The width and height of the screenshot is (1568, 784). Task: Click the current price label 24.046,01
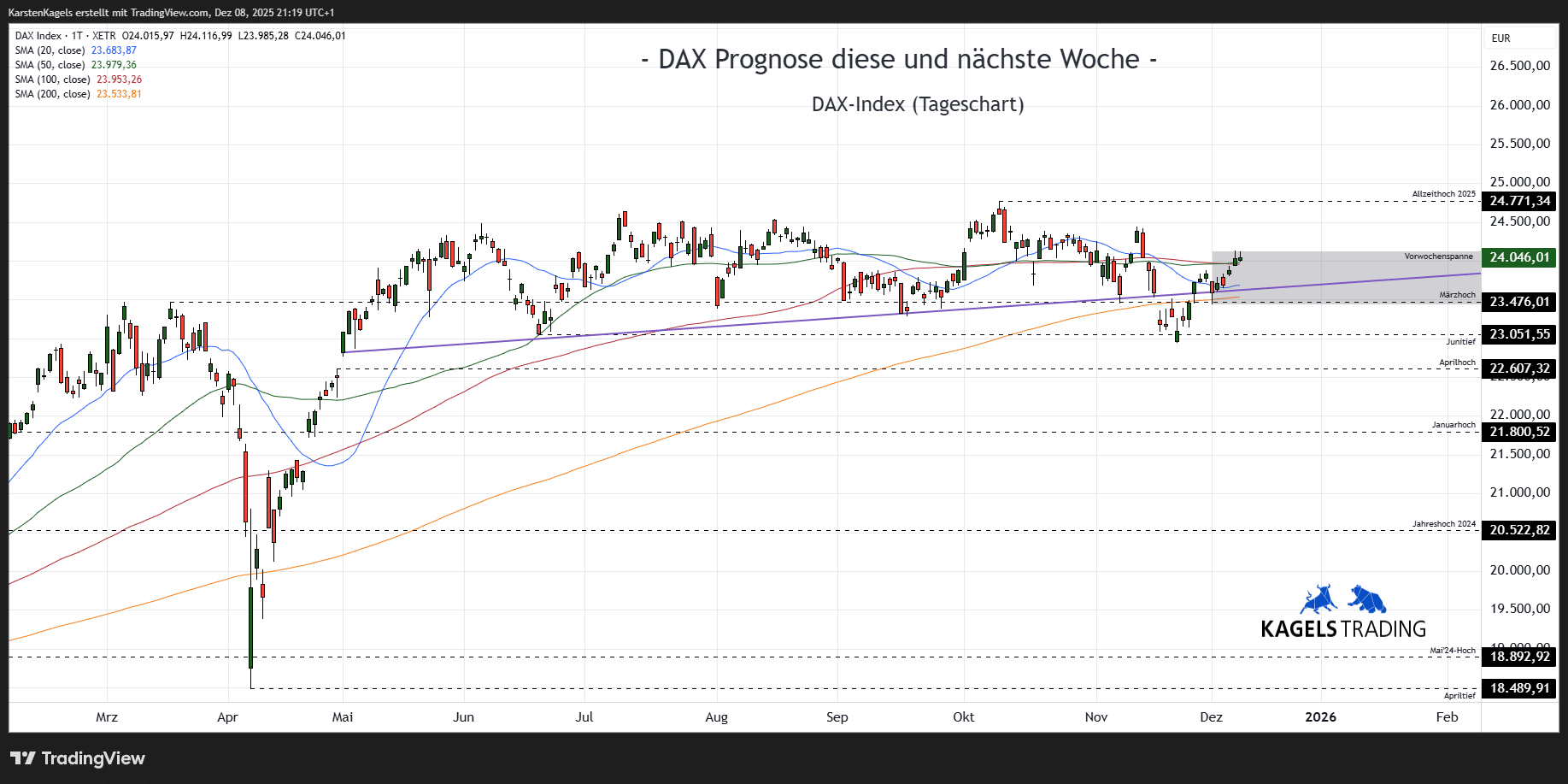tap(1518, 257)
